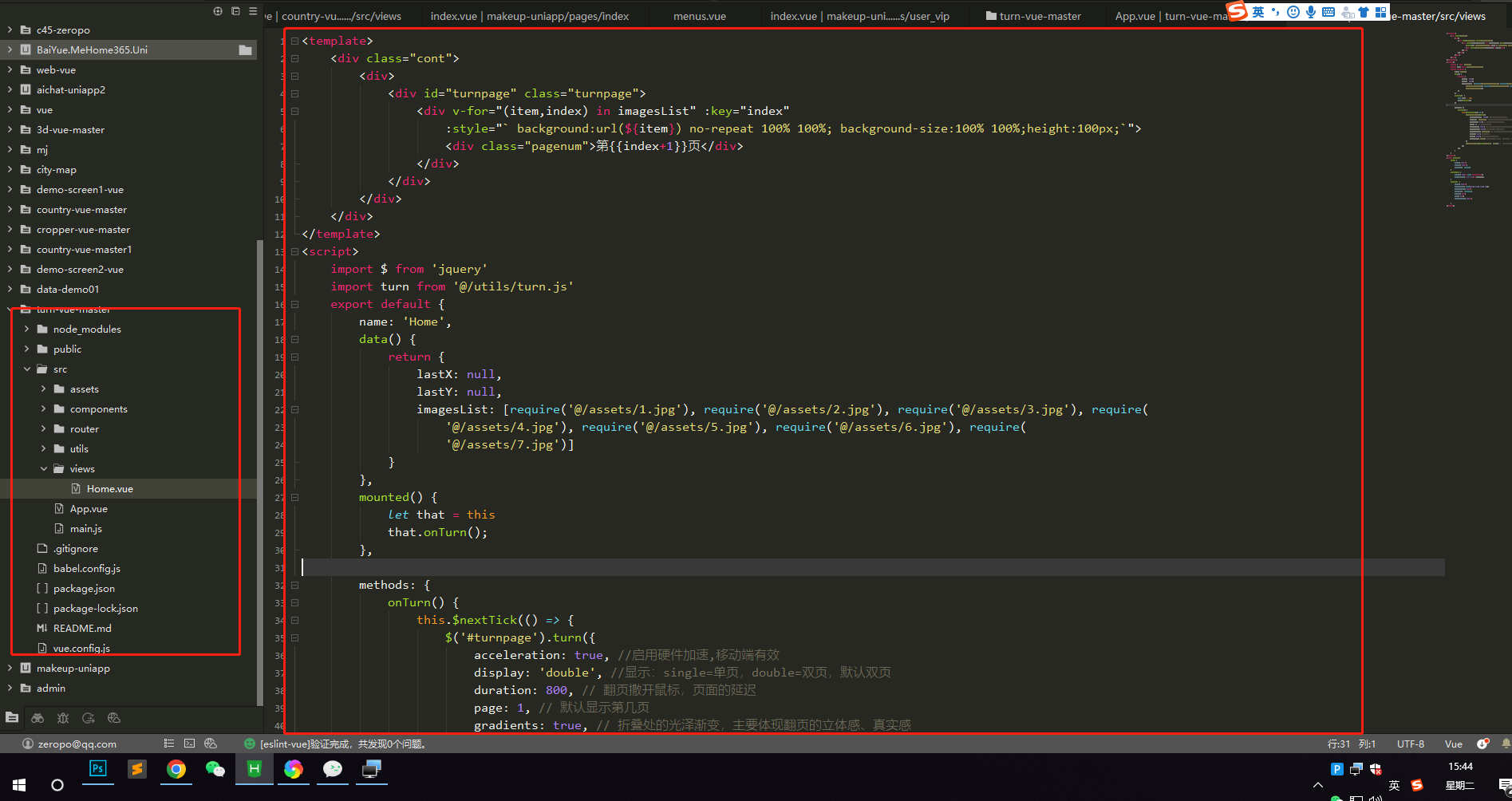Toggle code fold on mounted() line
1512x801 pixels.
coord(294,497)
